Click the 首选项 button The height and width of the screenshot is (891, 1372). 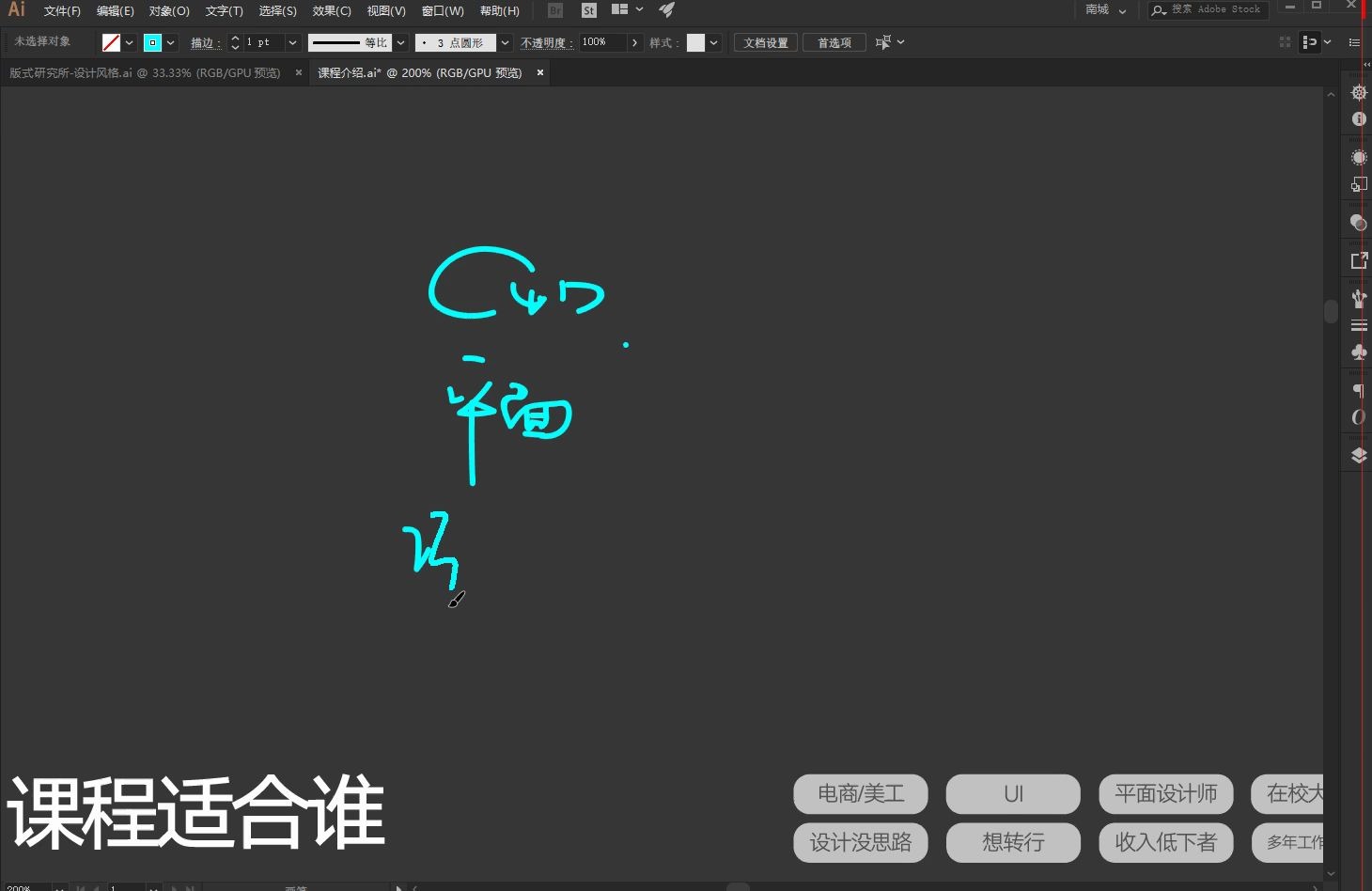coord(833,42)
